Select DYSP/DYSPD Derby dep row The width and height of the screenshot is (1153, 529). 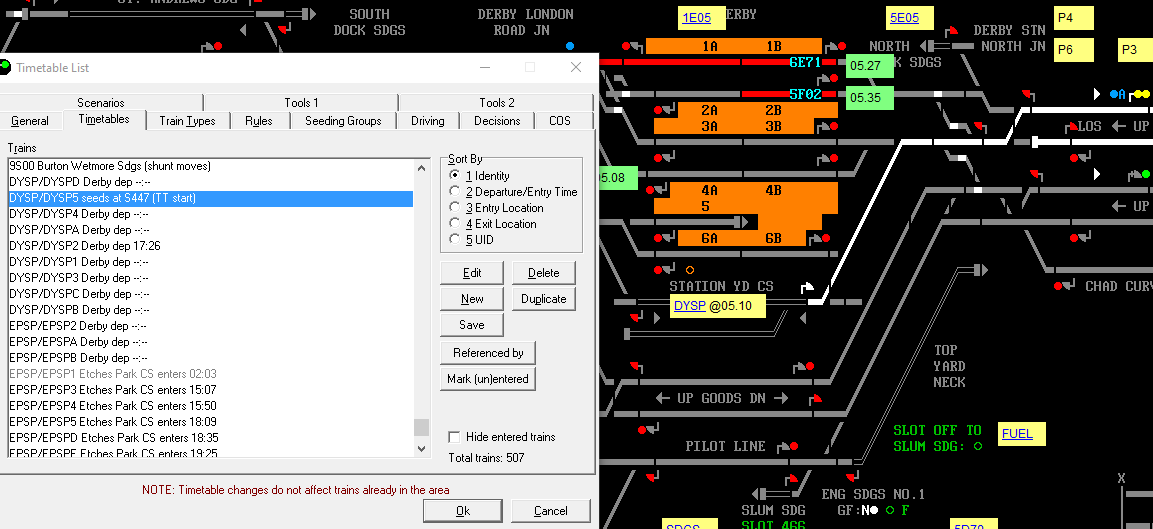coord(210,182)
